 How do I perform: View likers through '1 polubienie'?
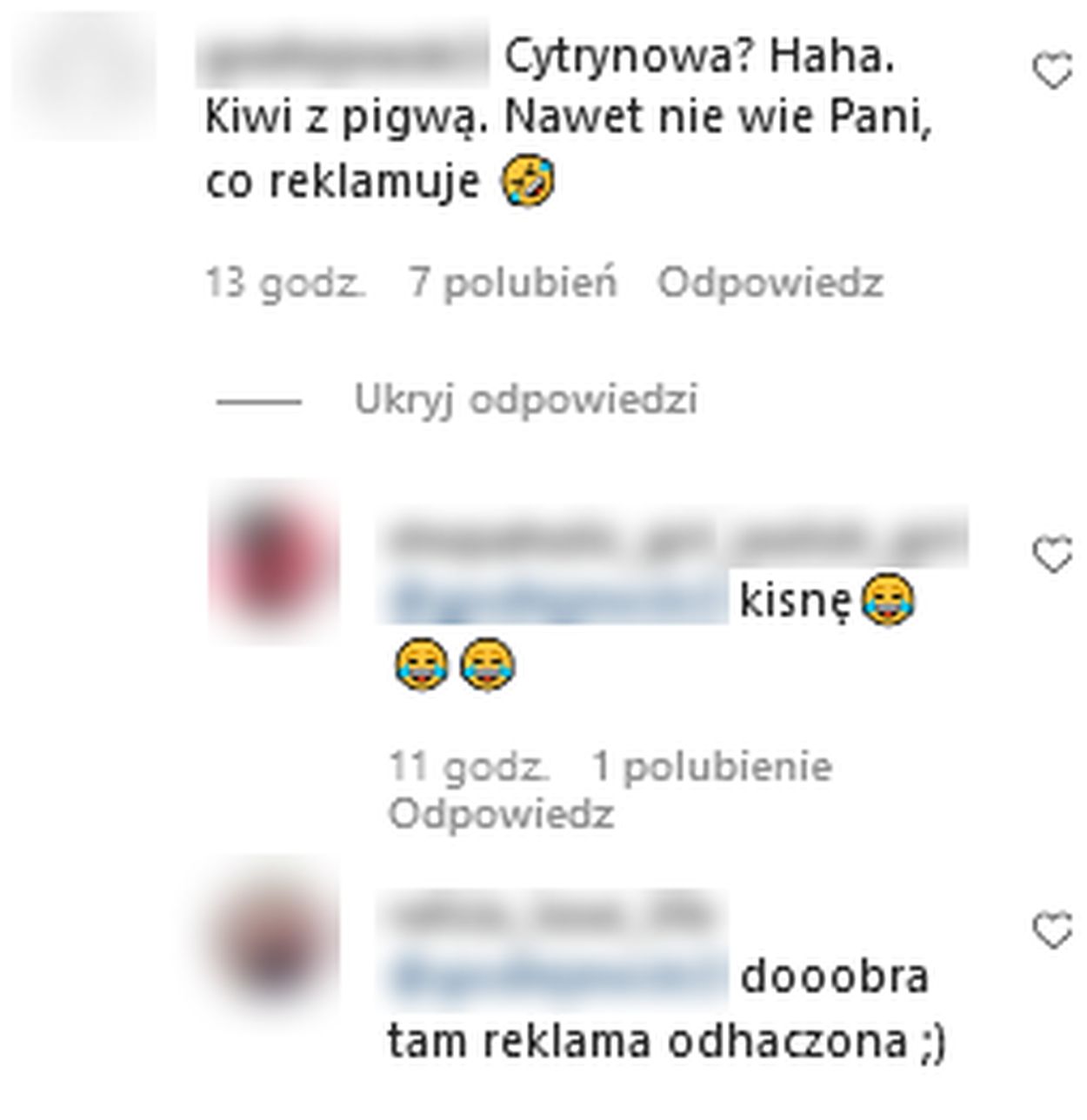point(712,766)
